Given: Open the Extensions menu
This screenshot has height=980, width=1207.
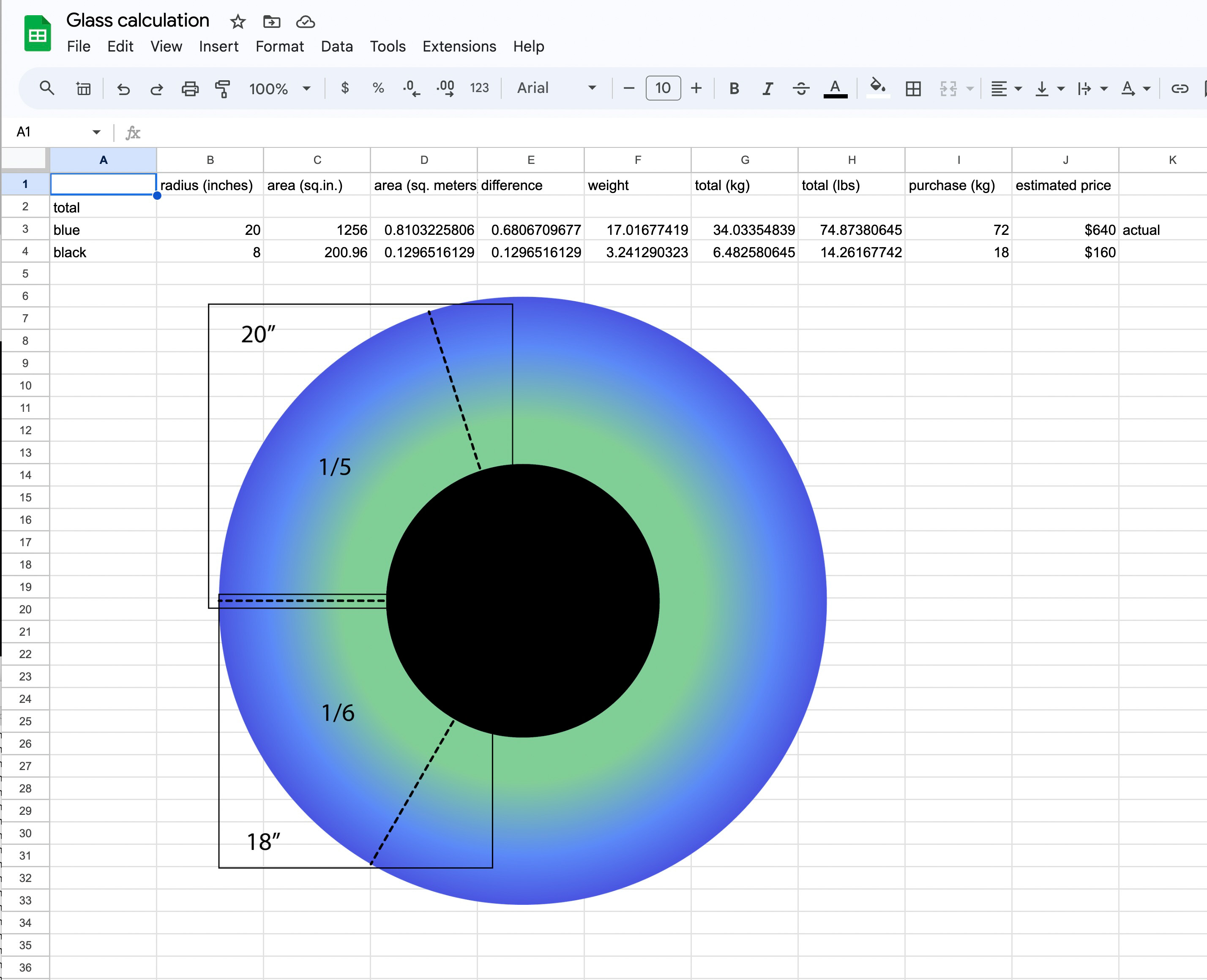Looking at the screenshot, I should point(459,46).
